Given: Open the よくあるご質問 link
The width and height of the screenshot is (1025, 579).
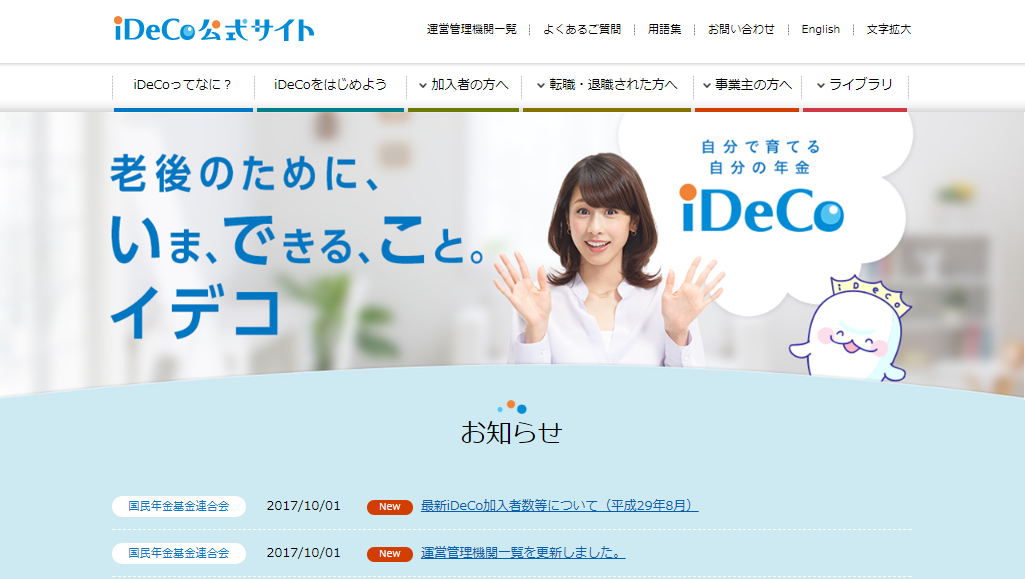Looking at the screenshot, I should [582, 29].
